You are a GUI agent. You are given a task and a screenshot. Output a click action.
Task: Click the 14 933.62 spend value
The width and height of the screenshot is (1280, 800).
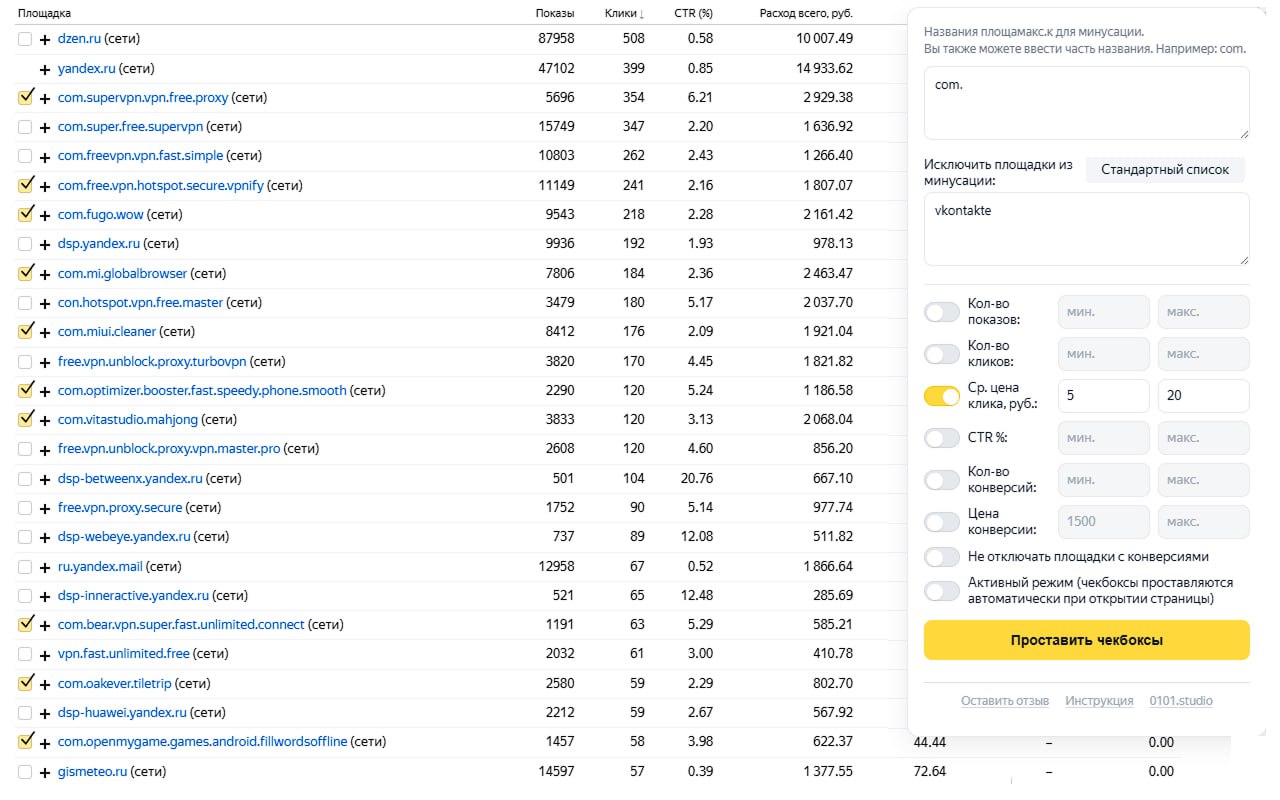pyautogui.click(x=825, y=69)
